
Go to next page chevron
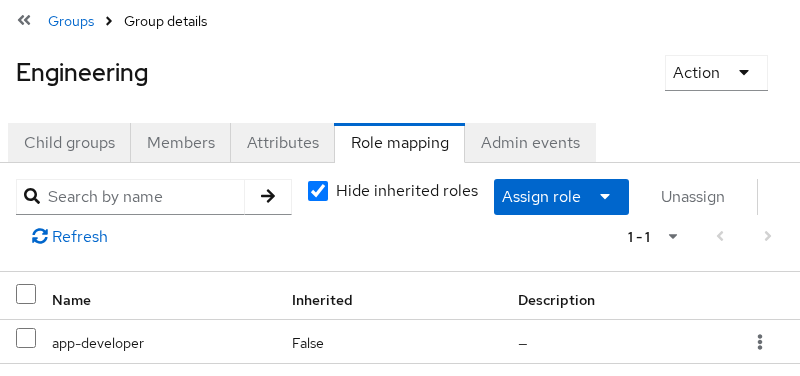point(767,236)
